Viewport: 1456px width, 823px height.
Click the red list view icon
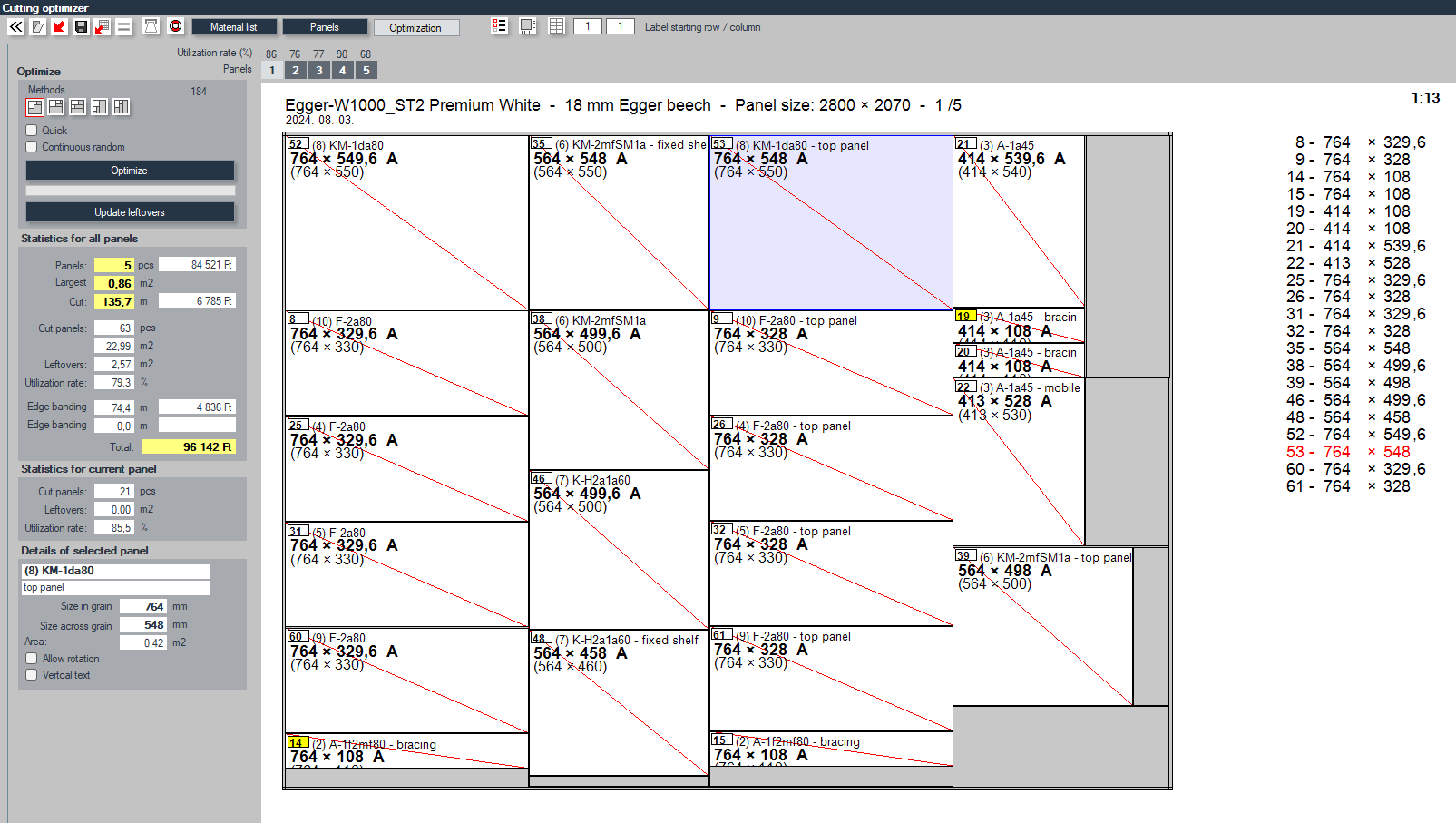coord(500,26)
